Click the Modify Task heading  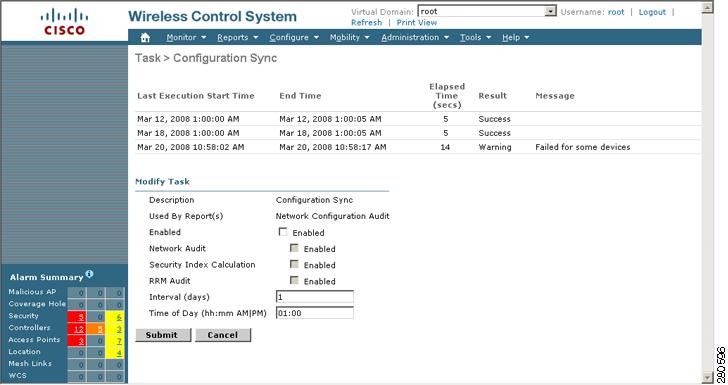coord(162,182)
